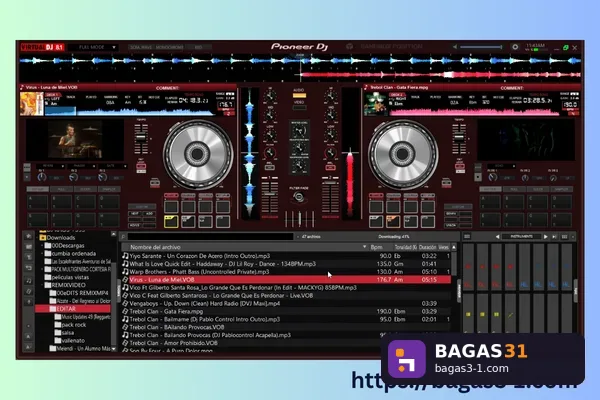Select the Downloads folder in tree
Viewport: 600px width, 400px height.
click(61, 238)
